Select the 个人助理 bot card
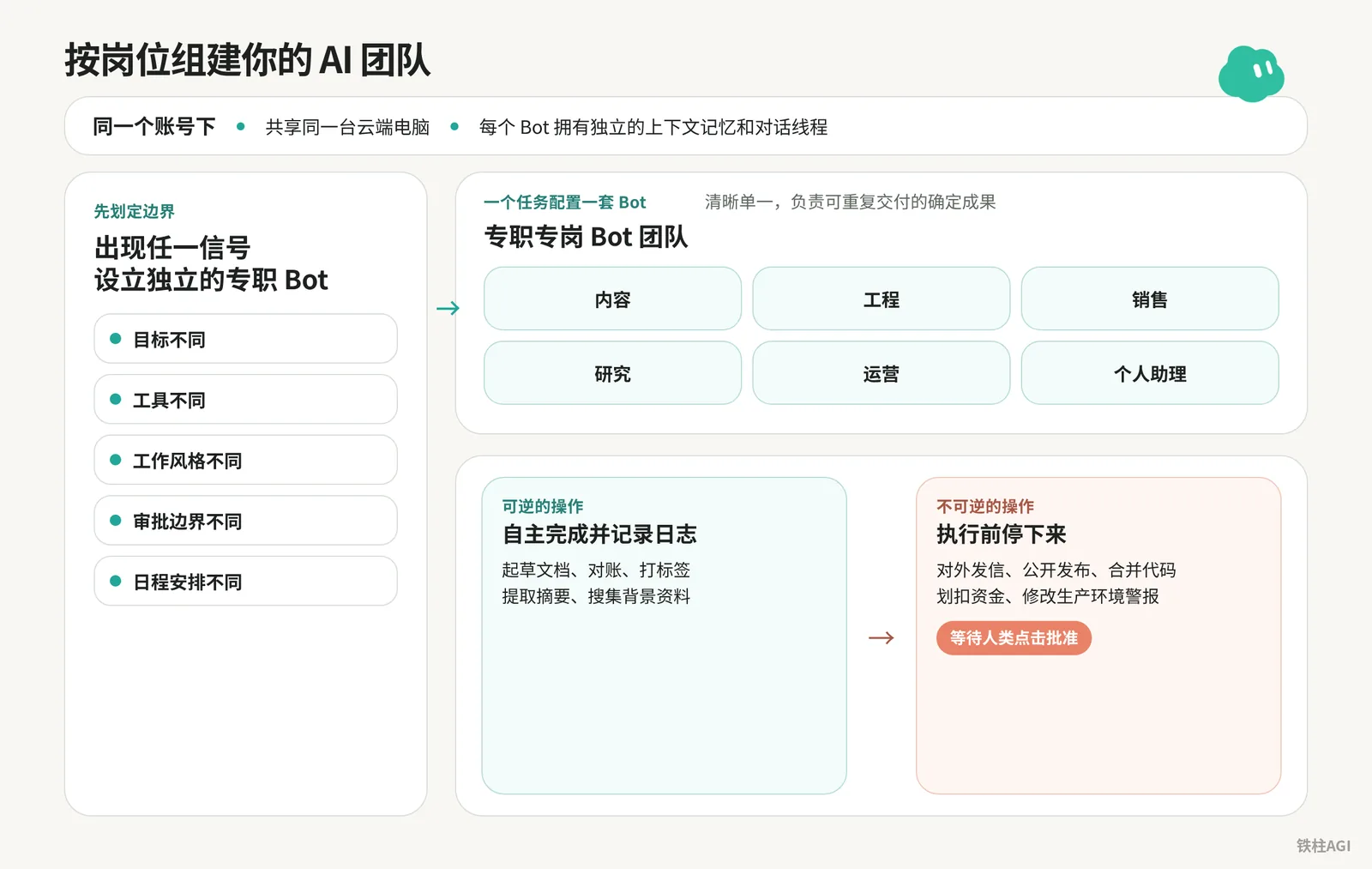1372x869 pixels. click(1149, 373)
